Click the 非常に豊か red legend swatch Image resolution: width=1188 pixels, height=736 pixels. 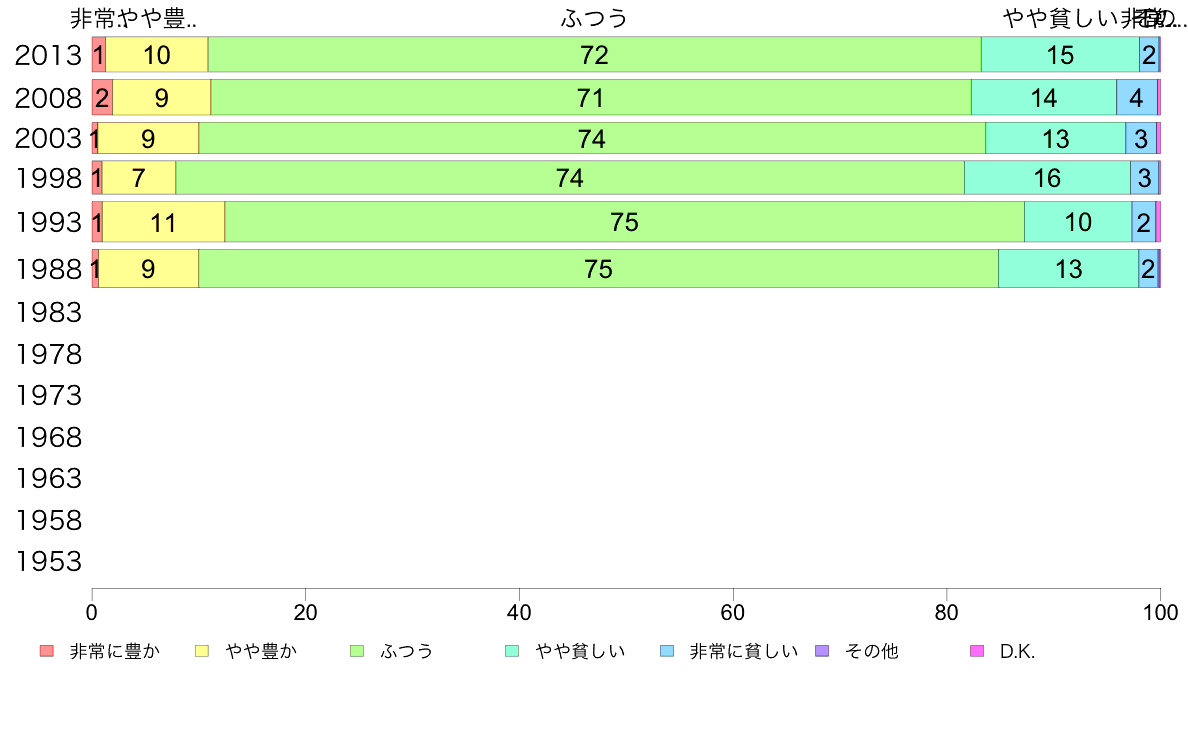tap(47, 651)
